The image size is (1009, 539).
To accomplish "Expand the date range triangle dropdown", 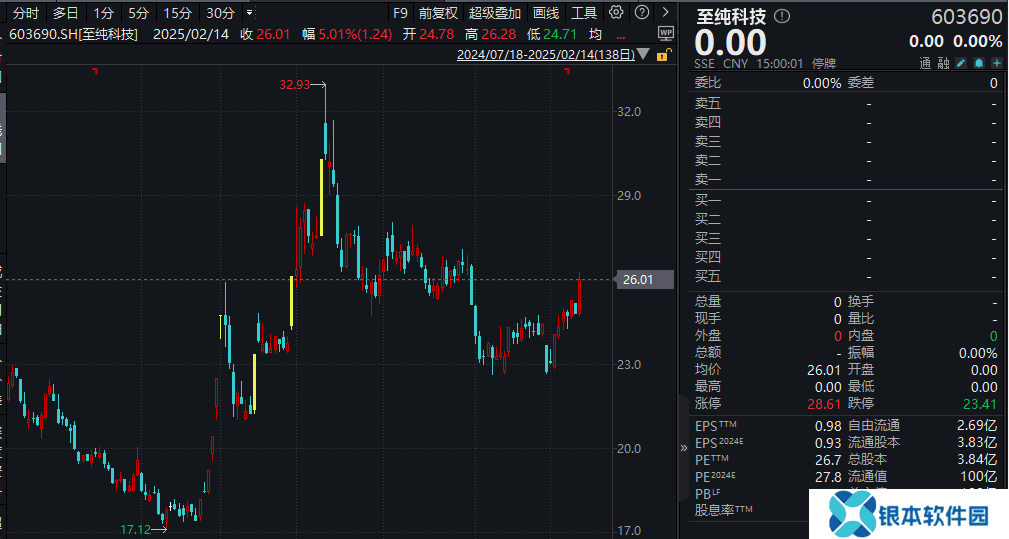I will click(x=643, y=55).
